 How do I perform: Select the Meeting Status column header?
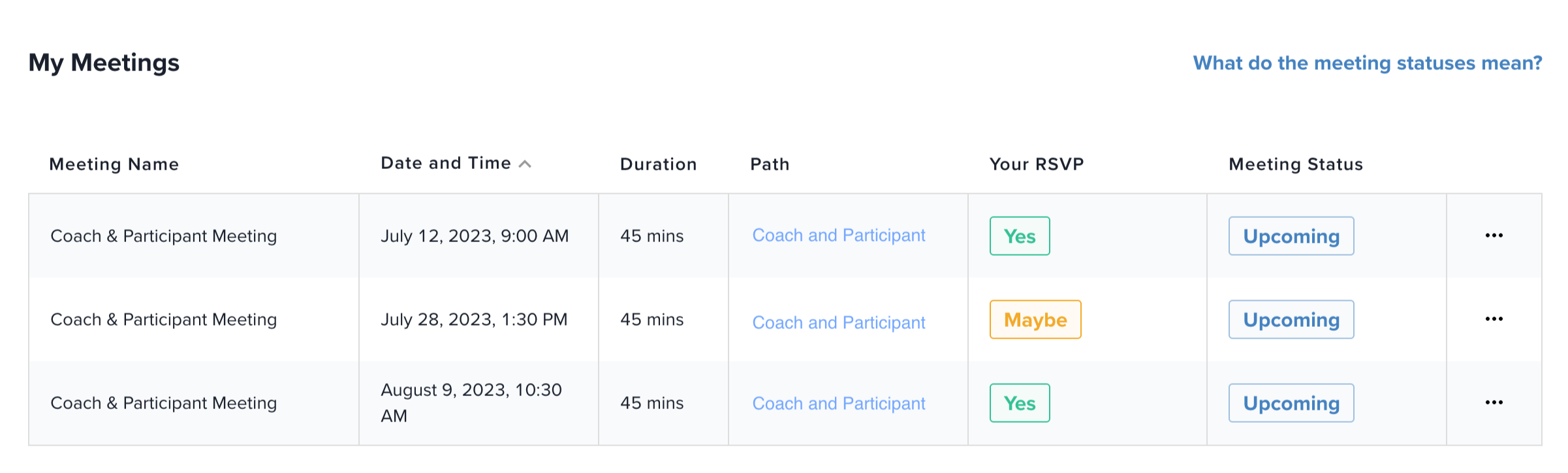click(x=1296, y=164)
